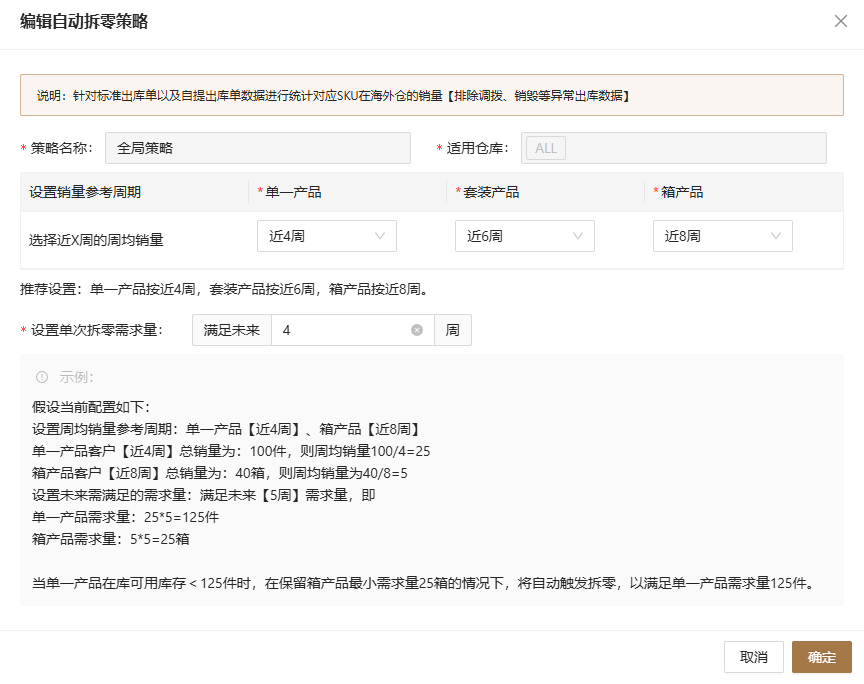Click the 适用仓库 field label
Screen dimensions: 864x684
click(477, 148)
